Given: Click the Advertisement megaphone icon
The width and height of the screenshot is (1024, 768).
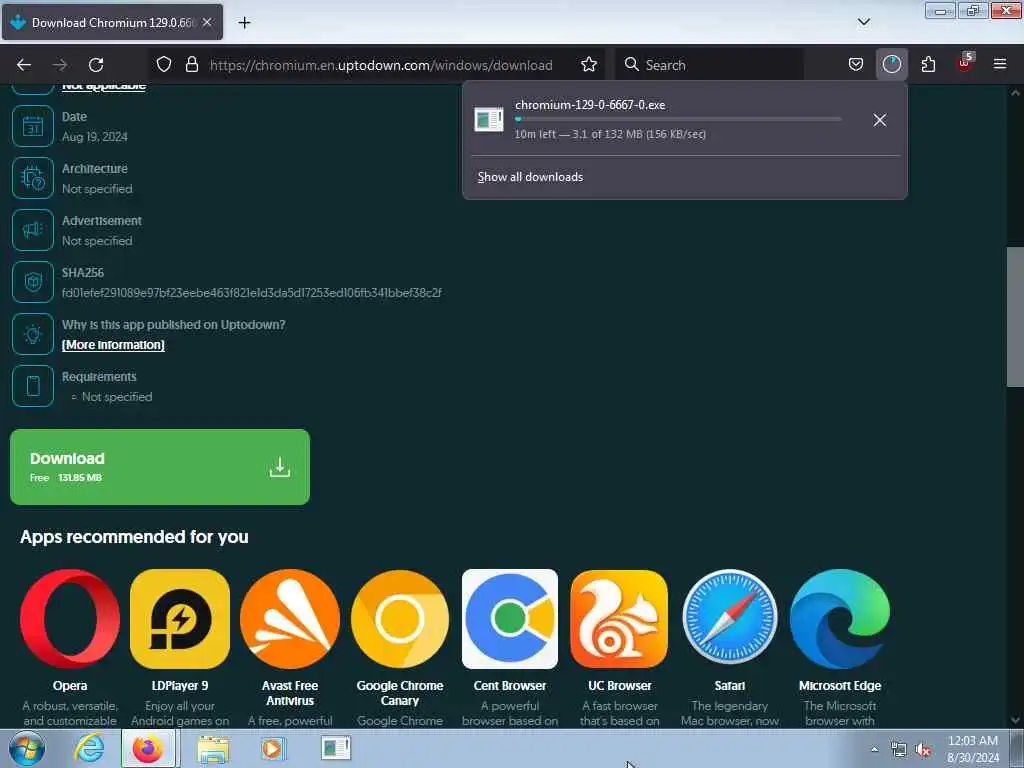Looking at the screenshot, I should (33, 230).
